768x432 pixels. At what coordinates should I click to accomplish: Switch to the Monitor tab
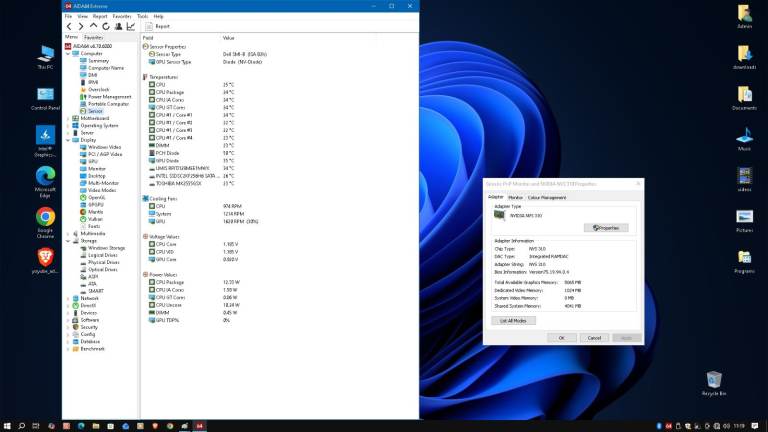tap(515, 197)
